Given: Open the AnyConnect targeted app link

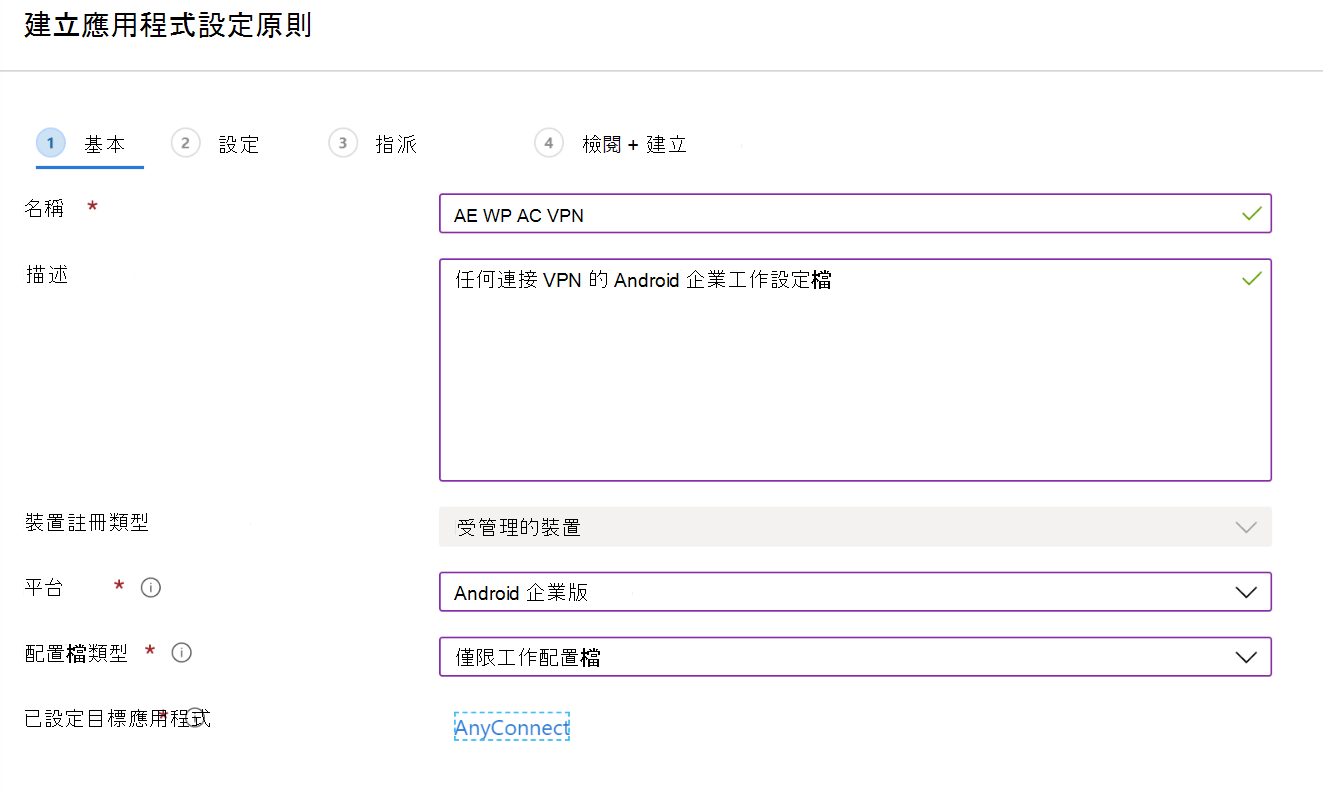Looking at the screenshot, I should tap(512, 728).
